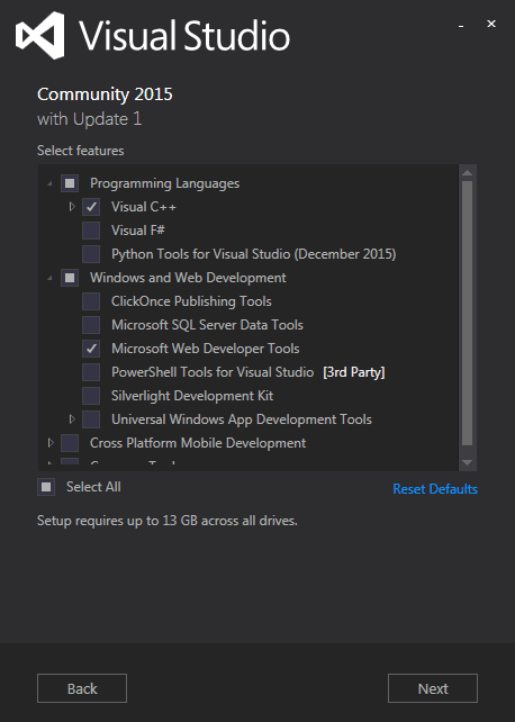Image resolution: width=515 pixels, height=722 pixels.
Task: Click the Reset Defaults link
Action: tap(435, 489)
